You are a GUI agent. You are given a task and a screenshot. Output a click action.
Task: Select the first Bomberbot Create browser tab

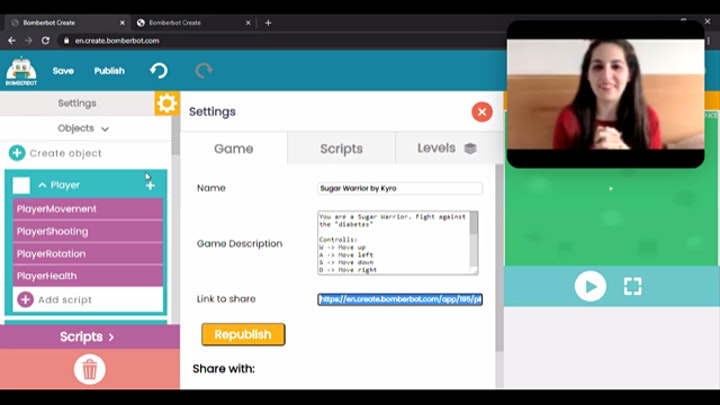(68, 22)
